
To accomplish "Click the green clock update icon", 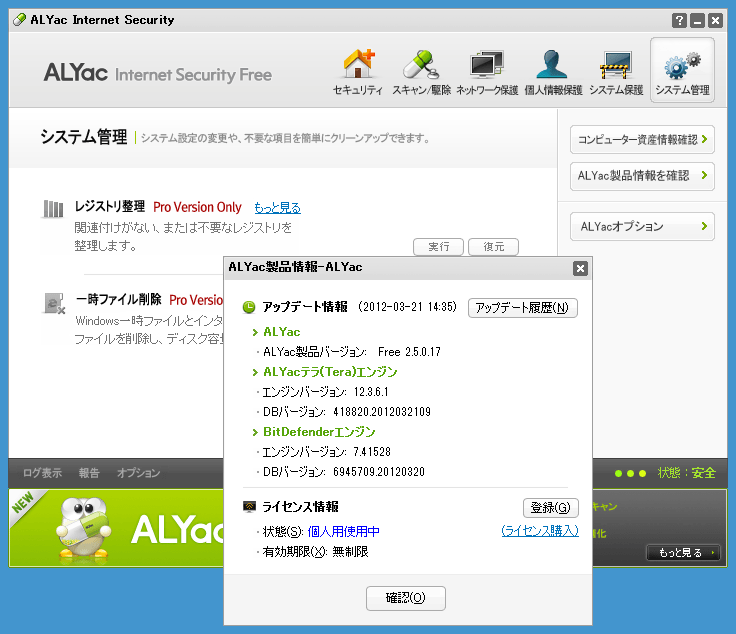I will click(249, 307).
